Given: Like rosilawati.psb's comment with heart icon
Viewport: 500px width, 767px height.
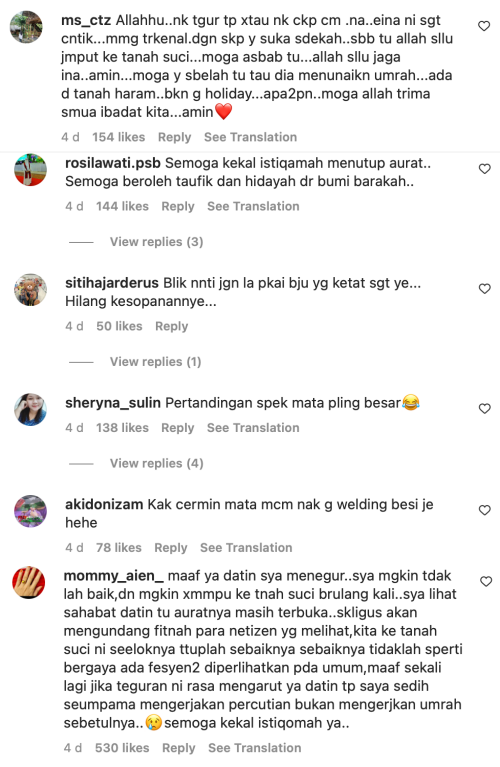Looking at the screenshot, I should [484, 169].
